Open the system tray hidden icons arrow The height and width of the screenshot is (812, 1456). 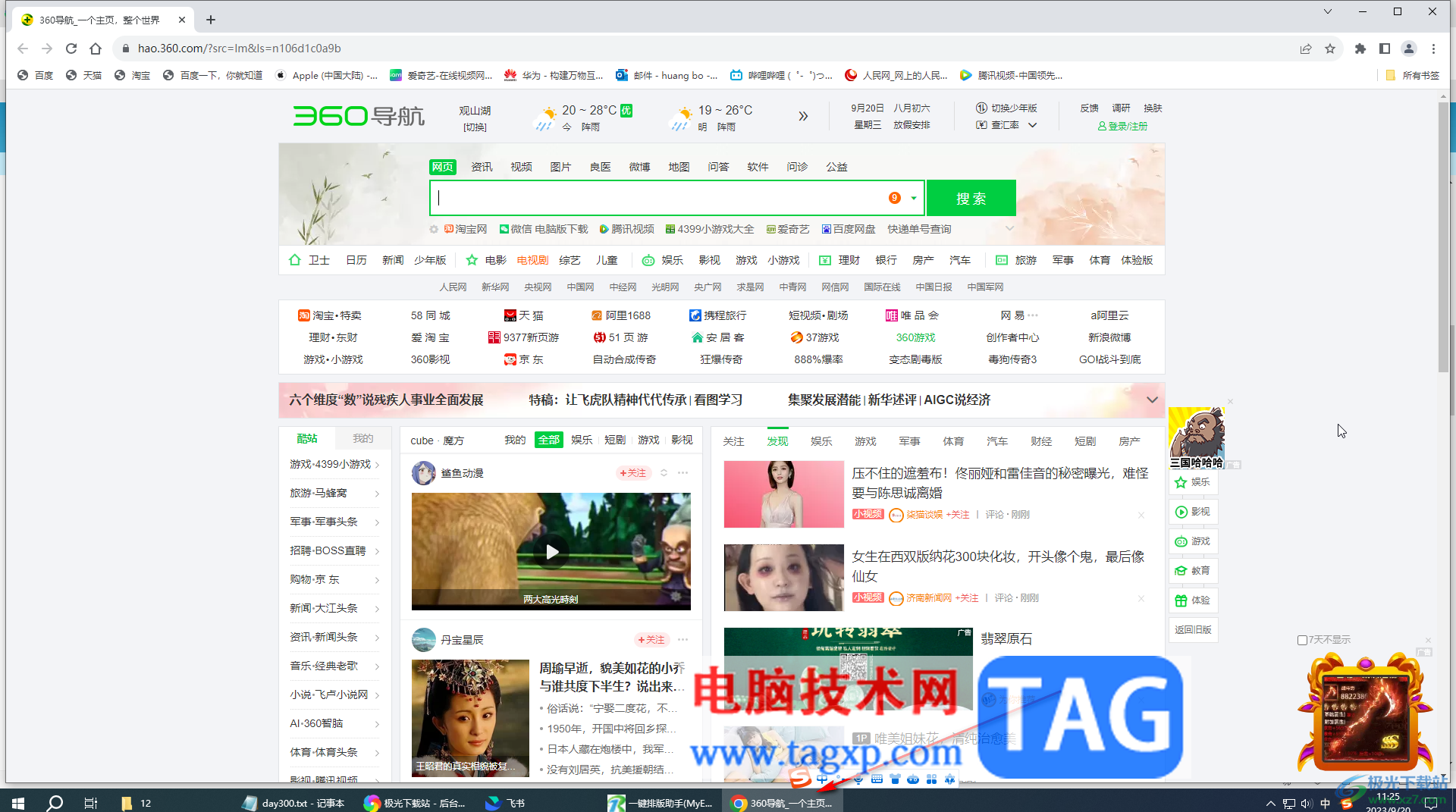coord(1270,803)
